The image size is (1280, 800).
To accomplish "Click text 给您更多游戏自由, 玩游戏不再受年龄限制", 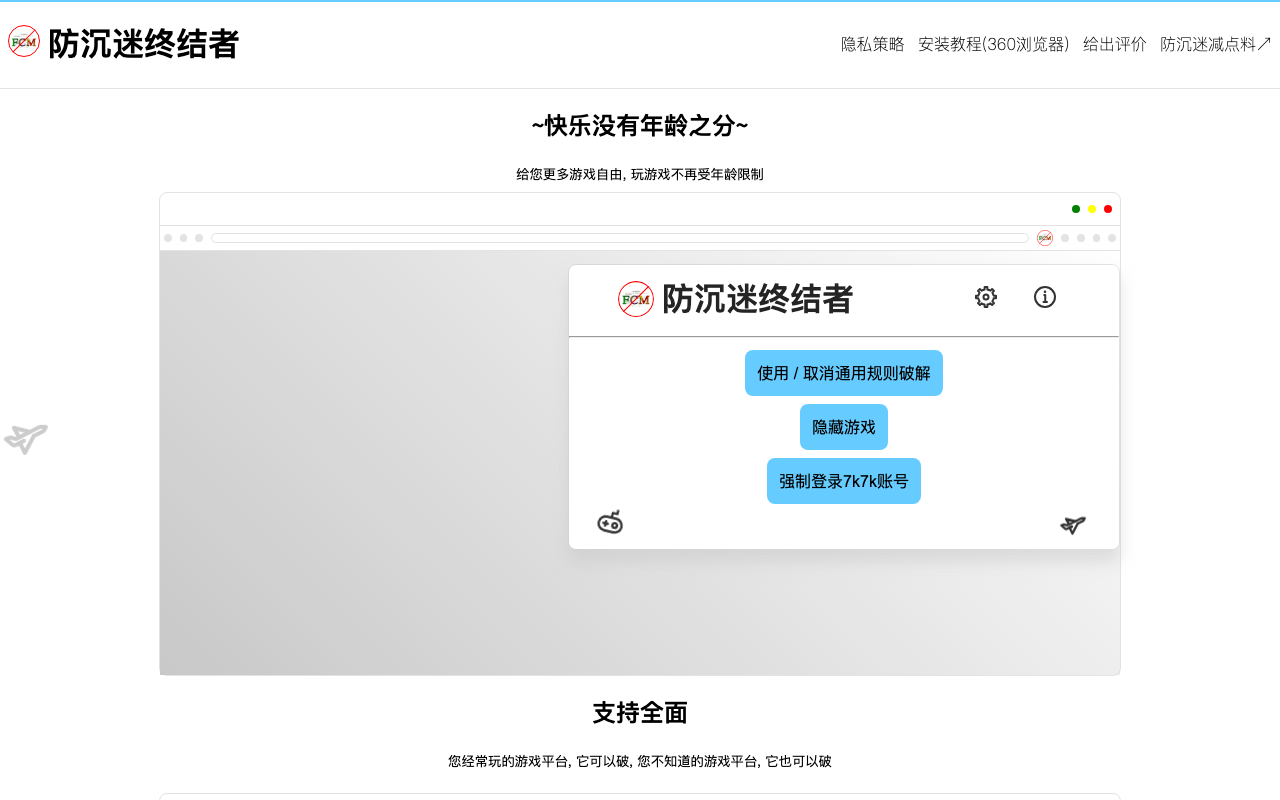I will [640, 174].
